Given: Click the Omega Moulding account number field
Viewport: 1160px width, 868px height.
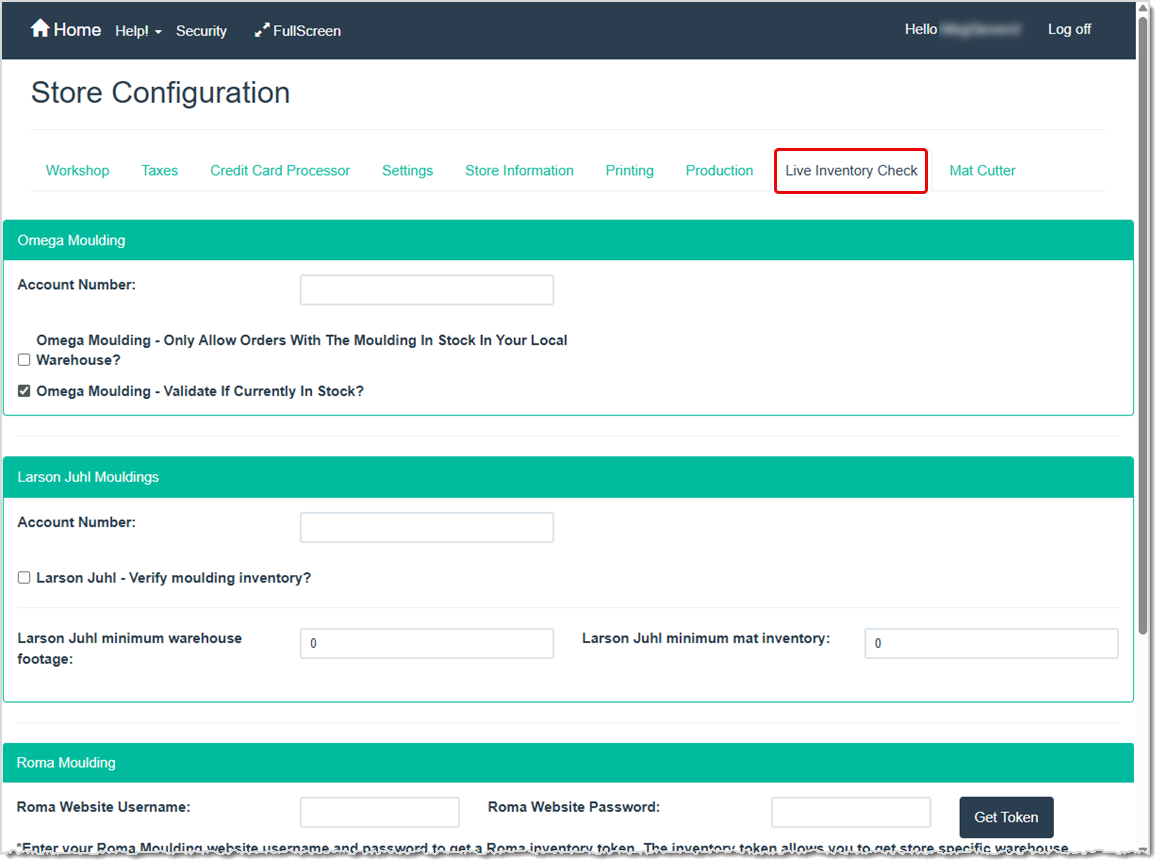Looking at the screenshot, I should tap(426, 289).
